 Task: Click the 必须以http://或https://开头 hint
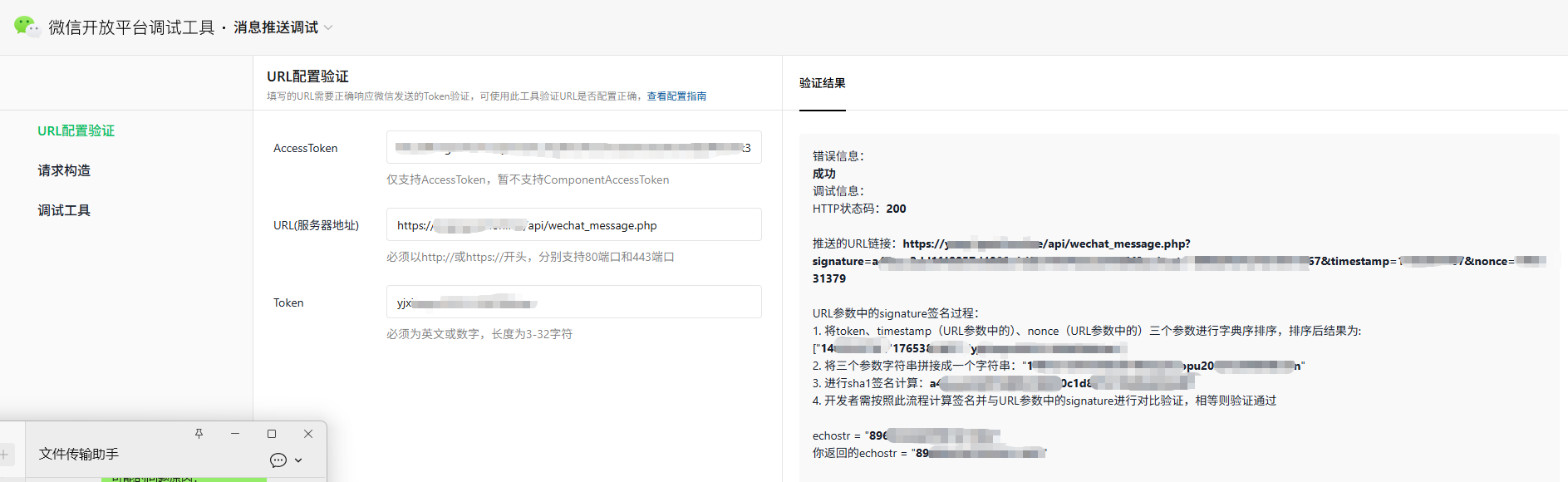(x=530, y=257)
